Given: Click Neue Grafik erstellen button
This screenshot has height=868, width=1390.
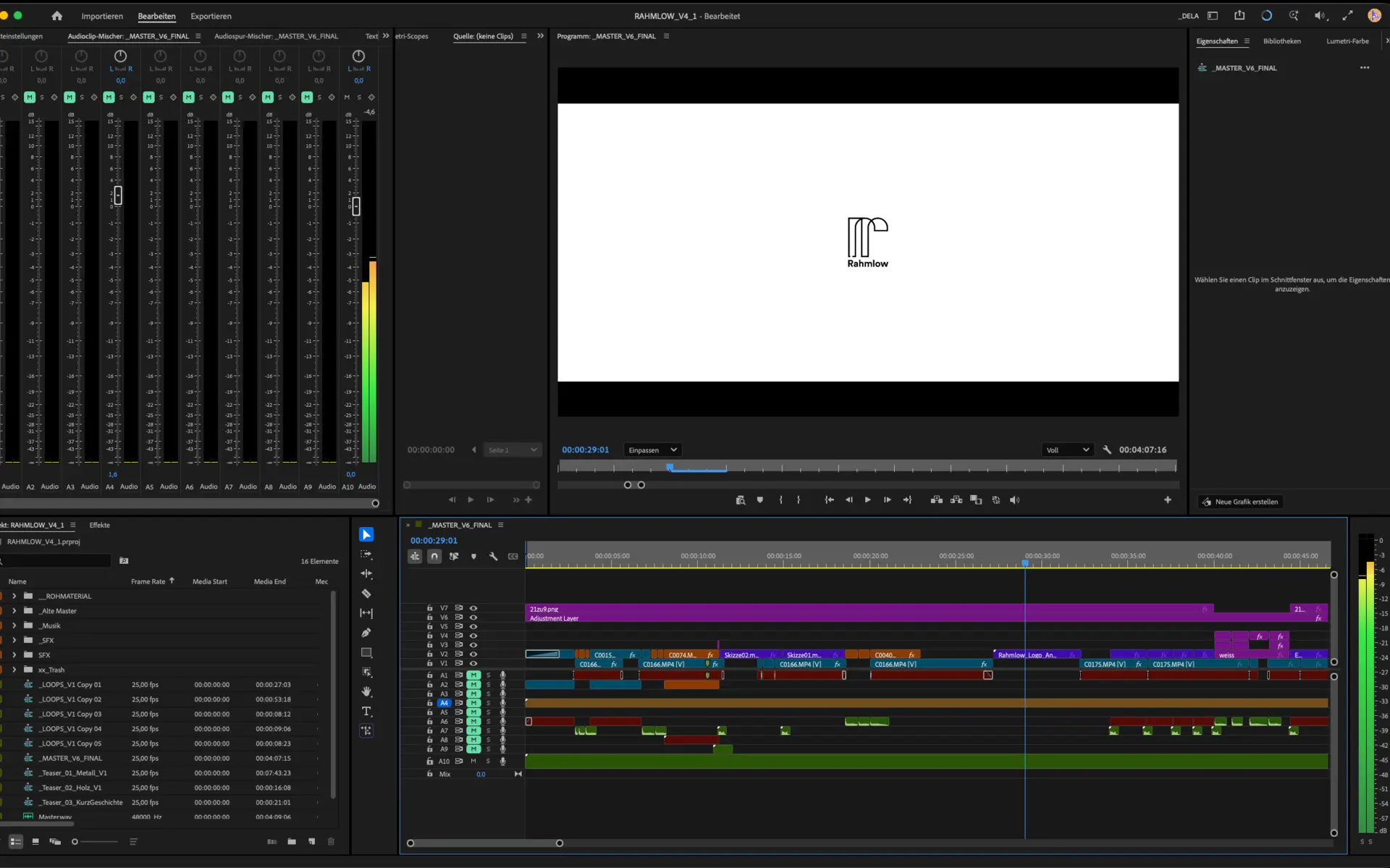Looking at the screenshot, I should coord(1240,502).
